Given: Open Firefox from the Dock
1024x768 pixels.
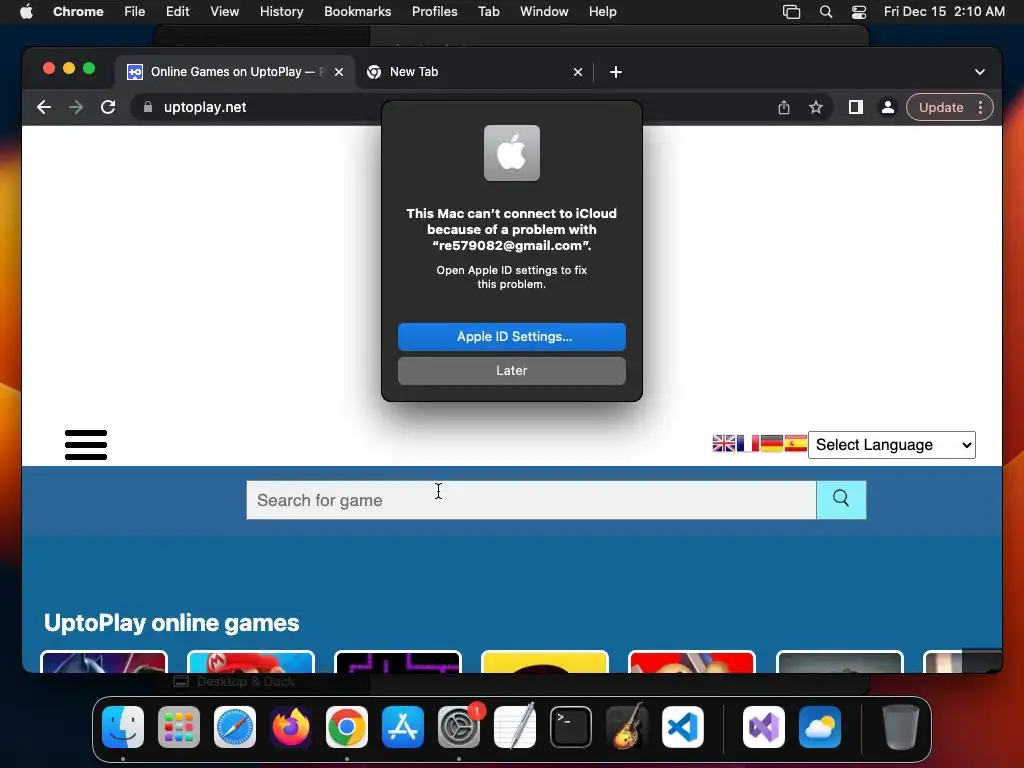Looking at the screenshot, I should click(291, 727).
